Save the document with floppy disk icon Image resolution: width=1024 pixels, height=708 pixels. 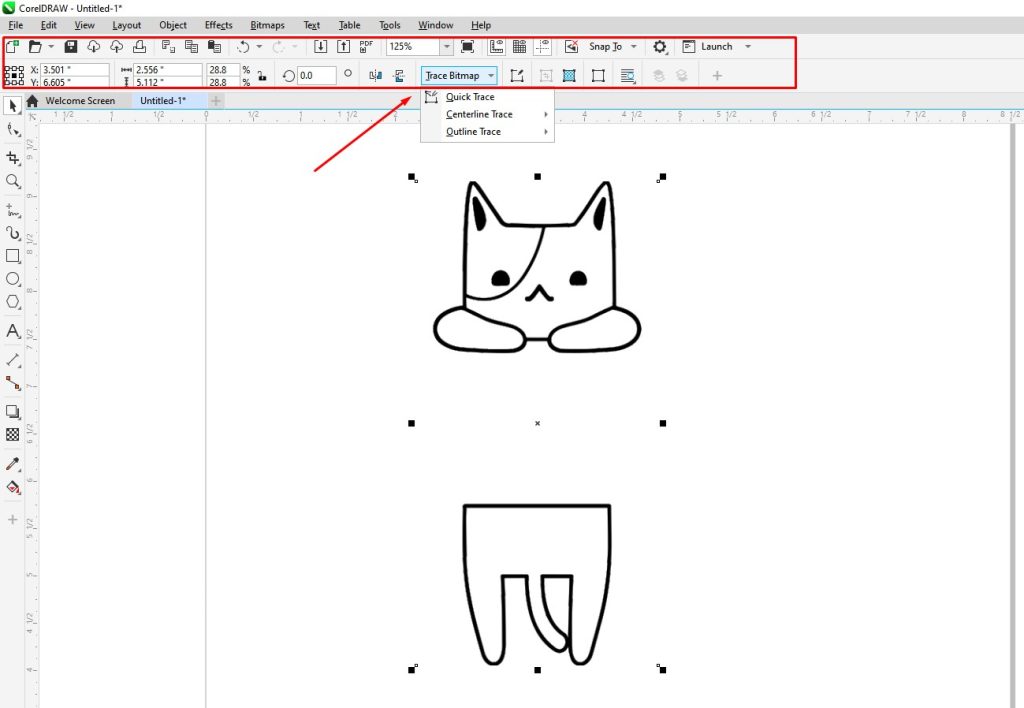coord(71,46)
